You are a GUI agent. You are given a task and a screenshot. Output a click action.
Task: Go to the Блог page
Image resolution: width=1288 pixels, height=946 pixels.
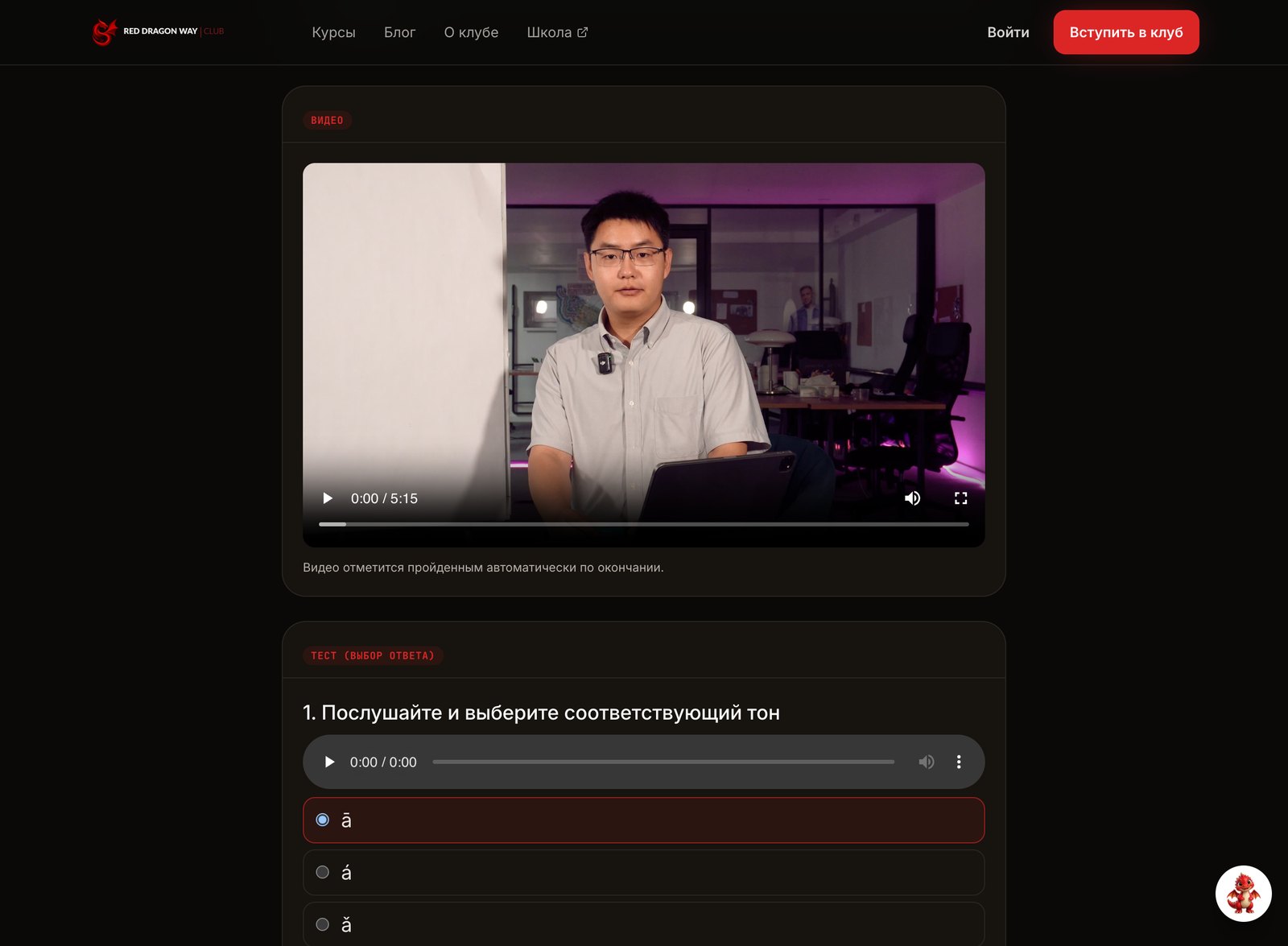[399, 32]
